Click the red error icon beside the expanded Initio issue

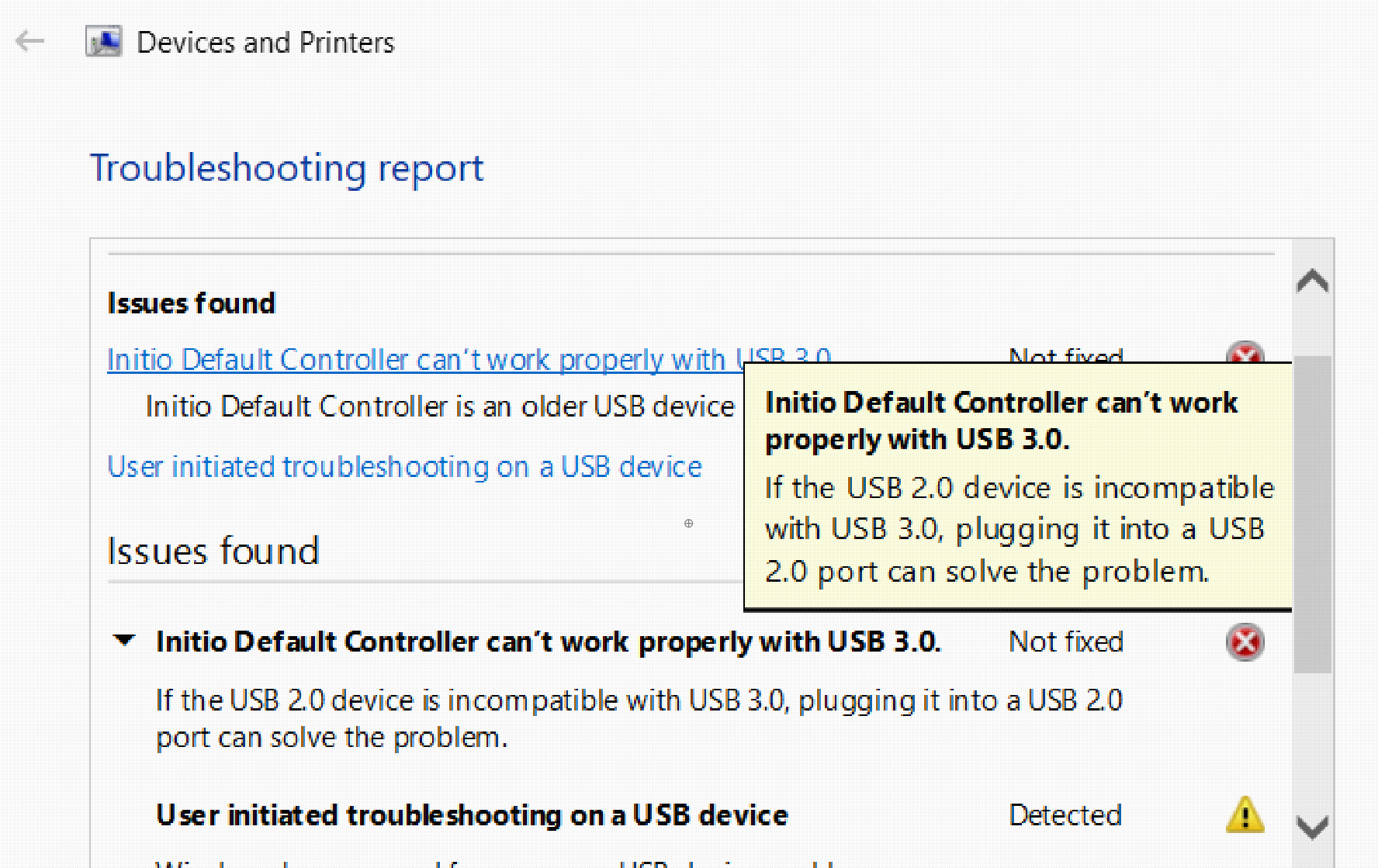coord(1245,642)
